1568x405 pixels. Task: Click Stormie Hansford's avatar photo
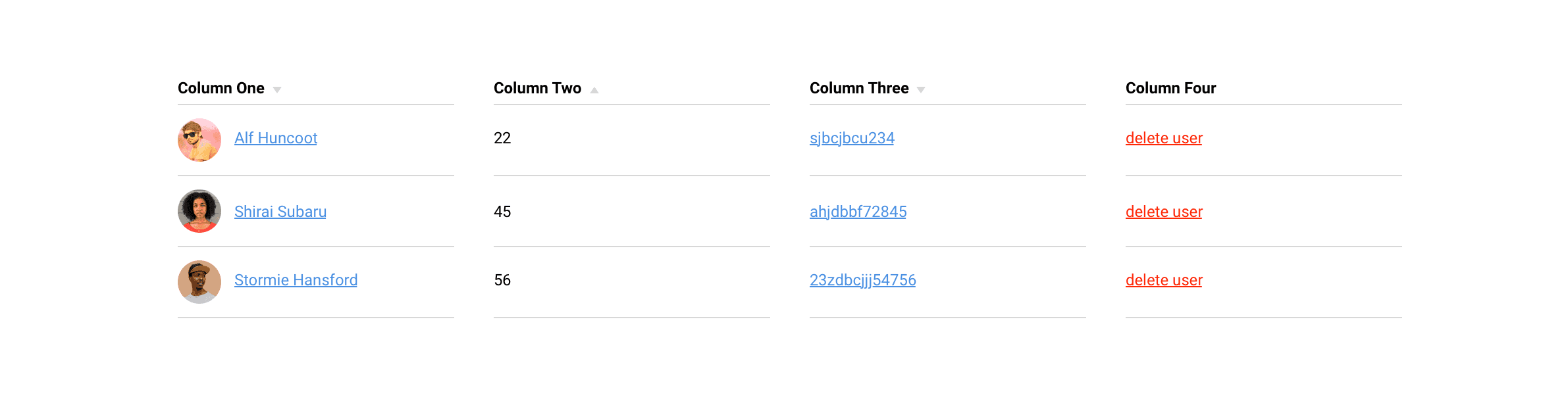click(199, 282)
